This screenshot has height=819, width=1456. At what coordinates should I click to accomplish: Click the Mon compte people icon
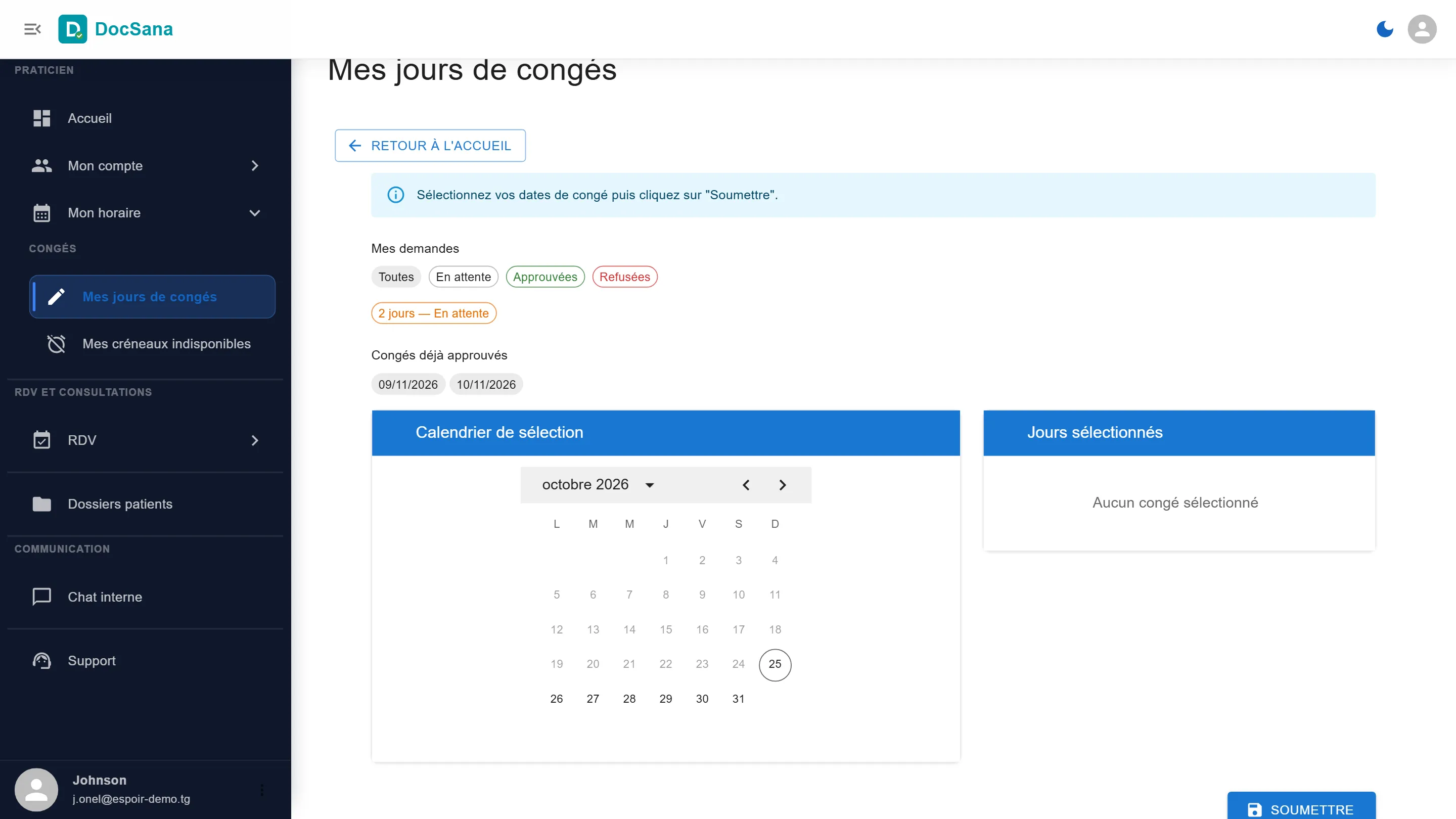tap(42, 166)
